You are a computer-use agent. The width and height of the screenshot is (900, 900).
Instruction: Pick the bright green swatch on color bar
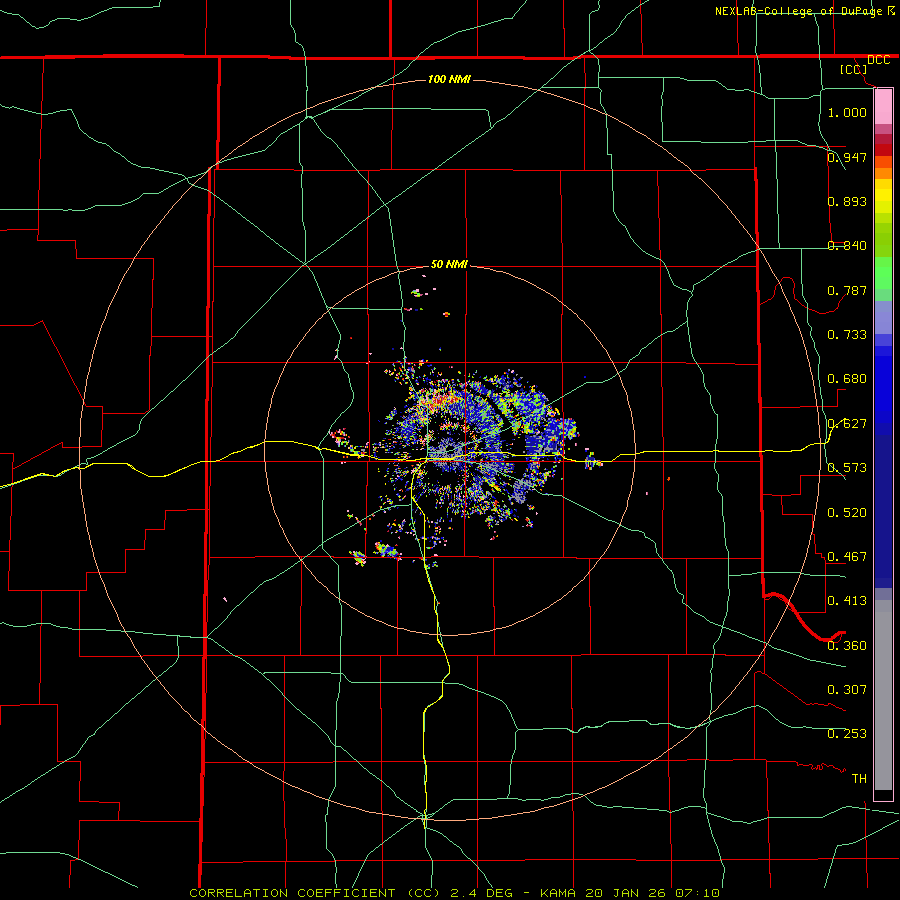coord(883,273)
